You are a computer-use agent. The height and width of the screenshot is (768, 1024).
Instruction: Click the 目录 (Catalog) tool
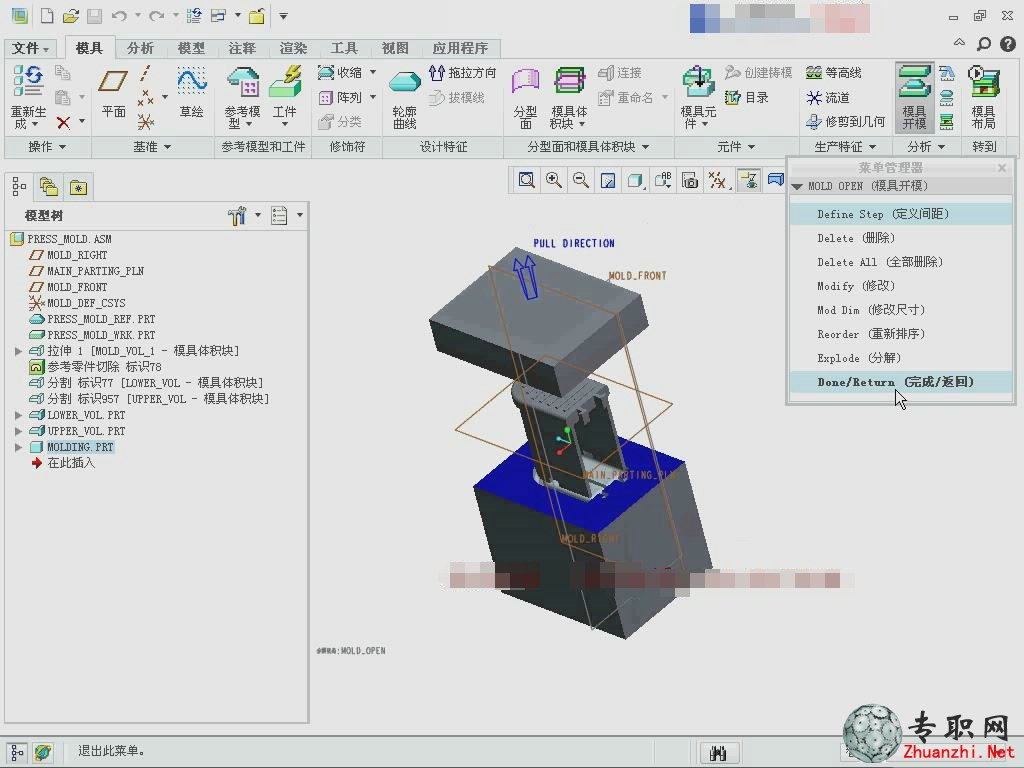(746, 97)
